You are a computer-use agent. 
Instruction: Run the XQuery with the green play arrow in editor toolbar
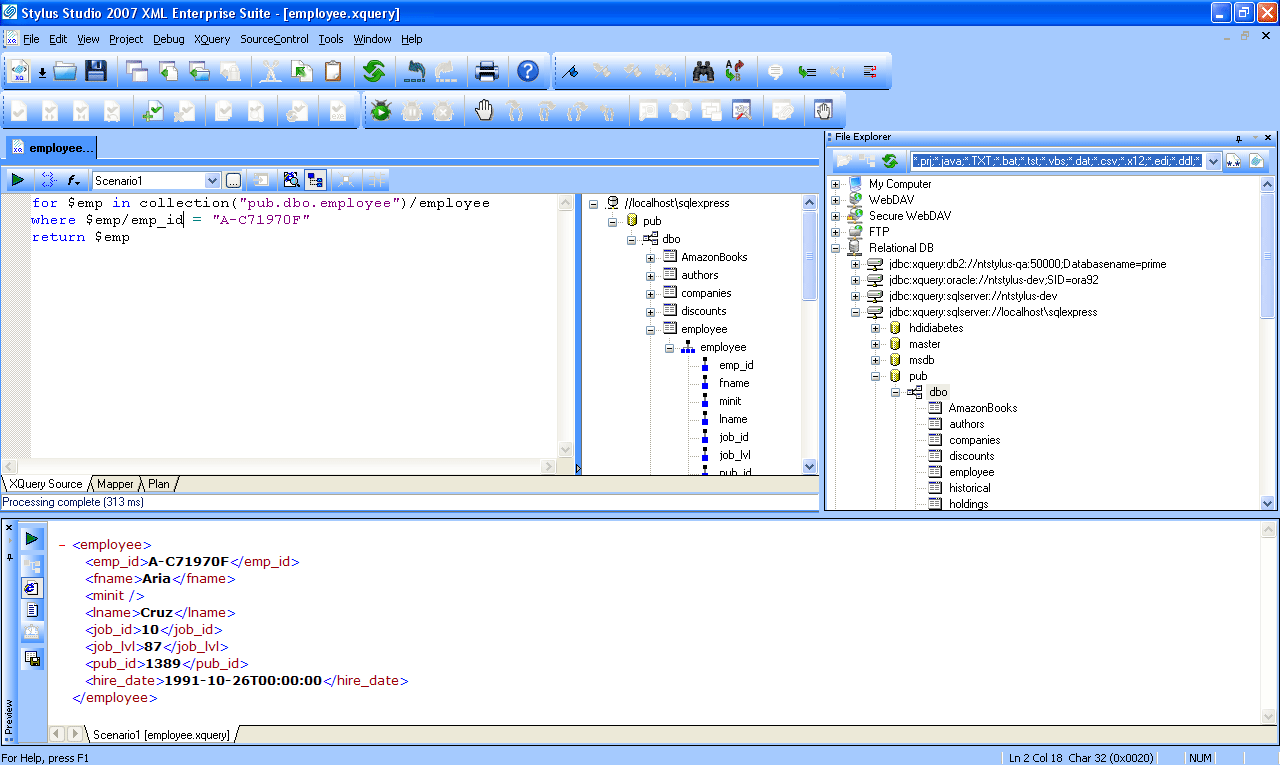coord(17,180)
